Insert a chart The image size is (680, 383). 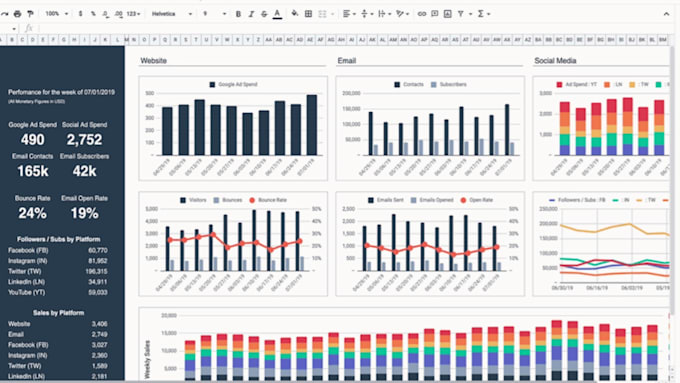(448, 14)
